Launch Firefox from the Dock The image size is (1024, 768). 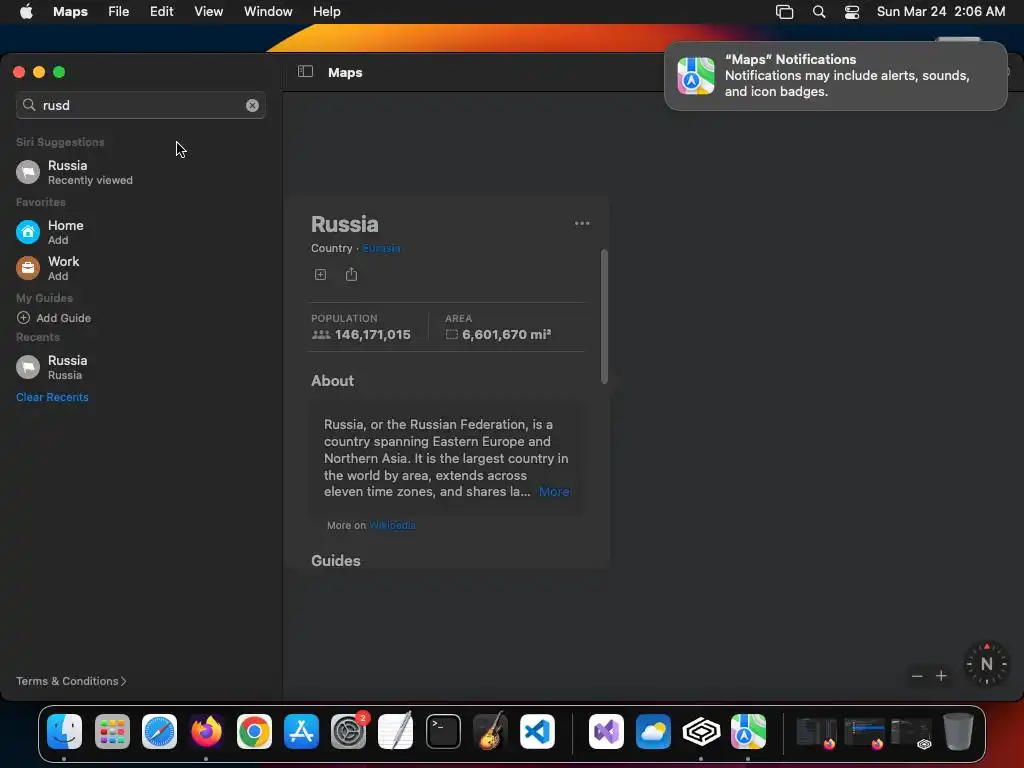point(206,731)
